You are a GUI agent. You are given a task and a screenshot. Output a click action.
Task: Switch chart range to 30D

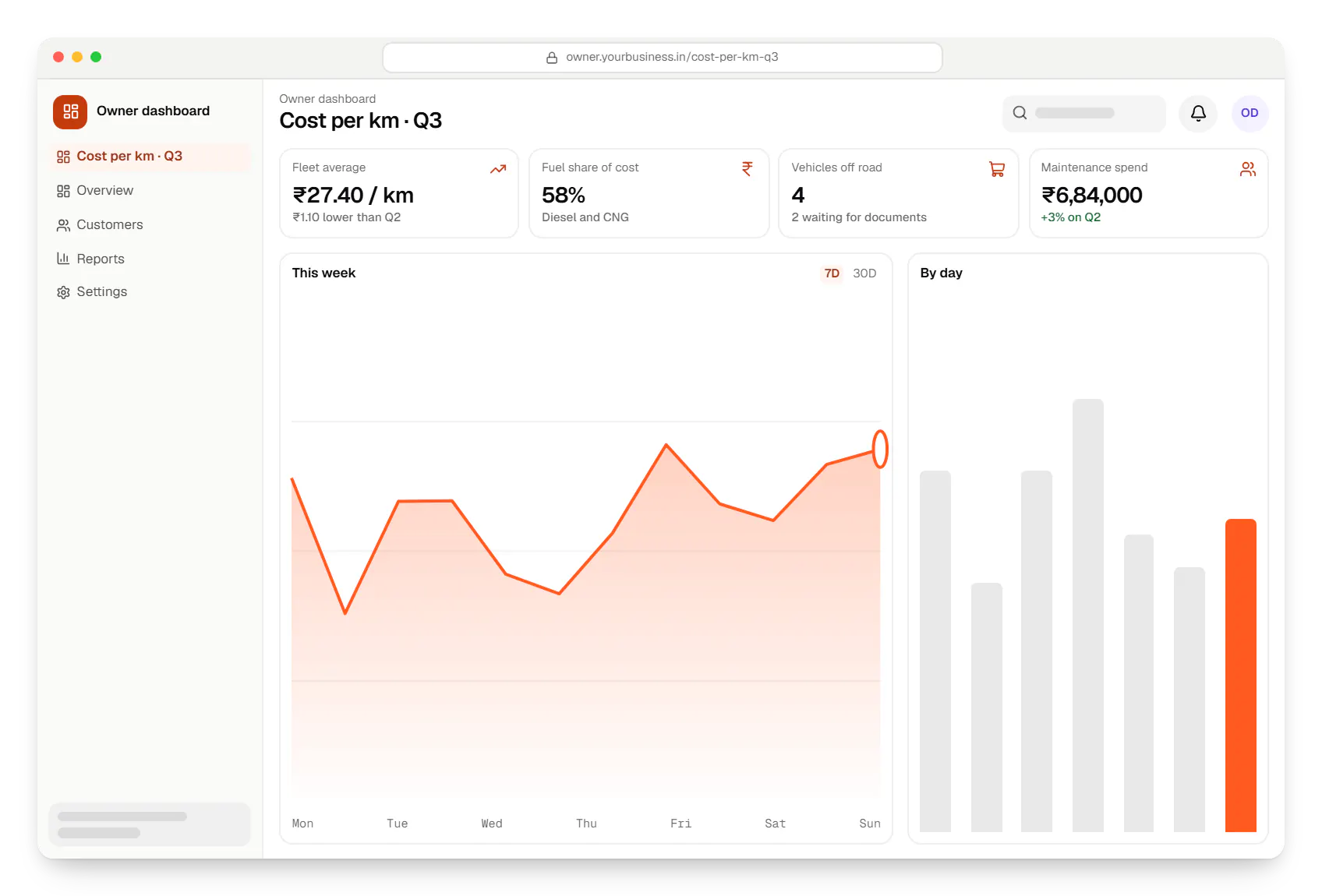(864, 273)
